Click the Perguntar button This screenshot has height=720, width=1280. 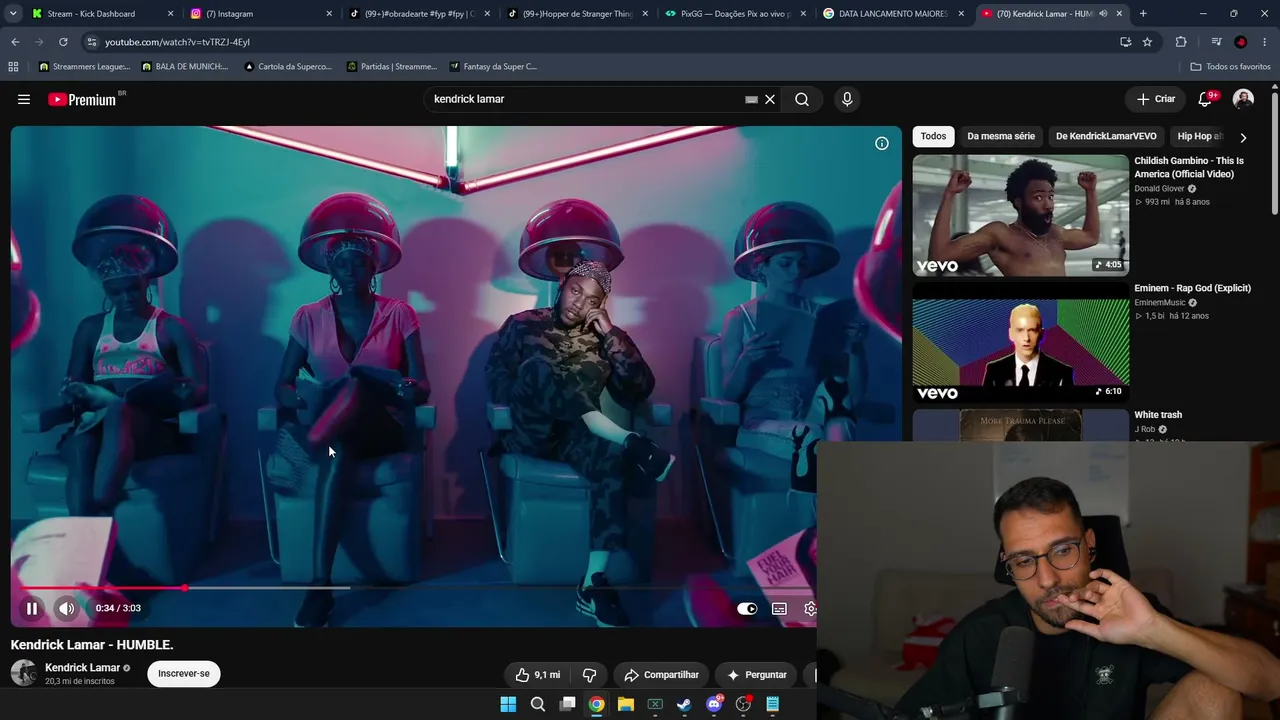tap(757, 675)
